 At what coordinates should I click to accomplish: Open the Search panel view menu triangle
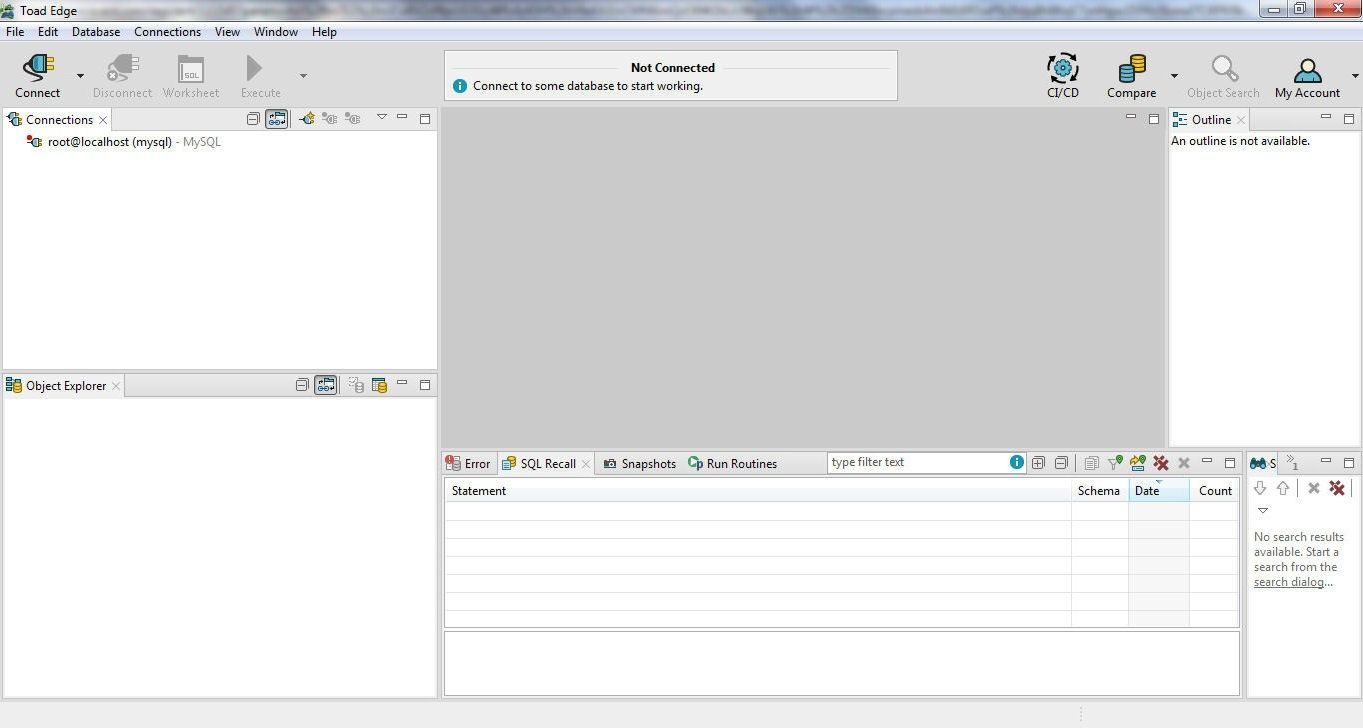click(1262, 510)
